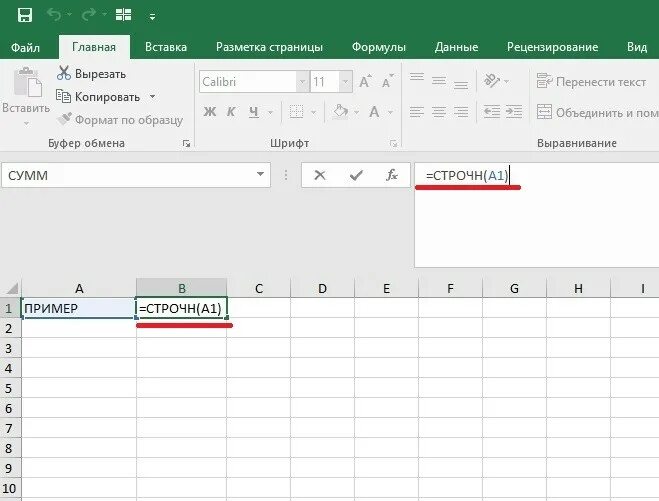Click the text orientation icon
This screenshot has height=501, width=659.
point(492,80)
